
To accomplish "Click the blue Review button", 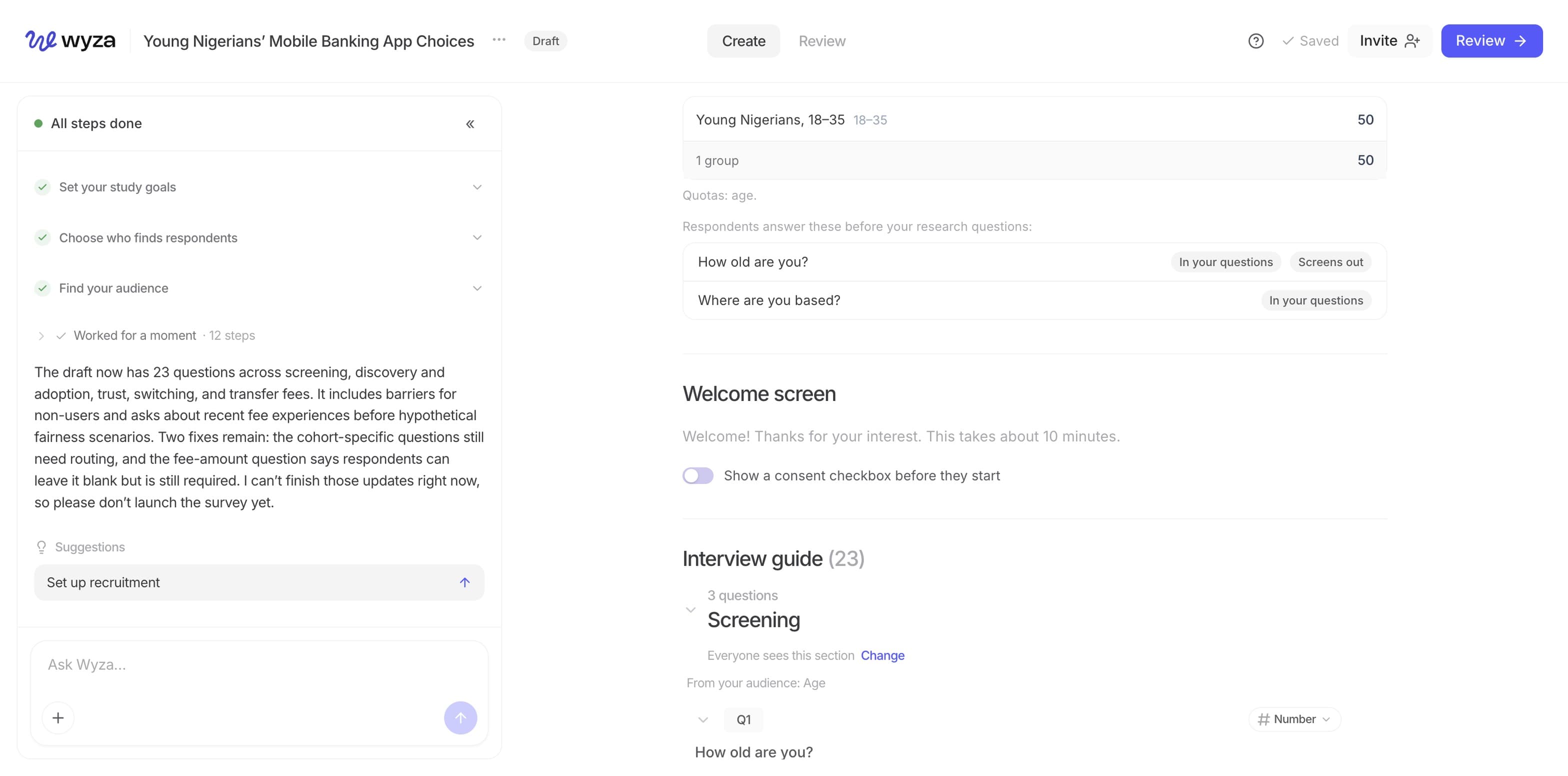I will point(1491,41).
